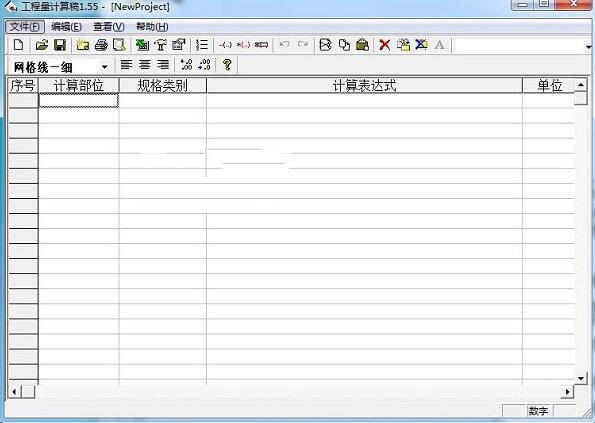Open the 查看(V) menu
This screenshot has height=423, width=595.
pyautogui.click(x=109, y=27)
